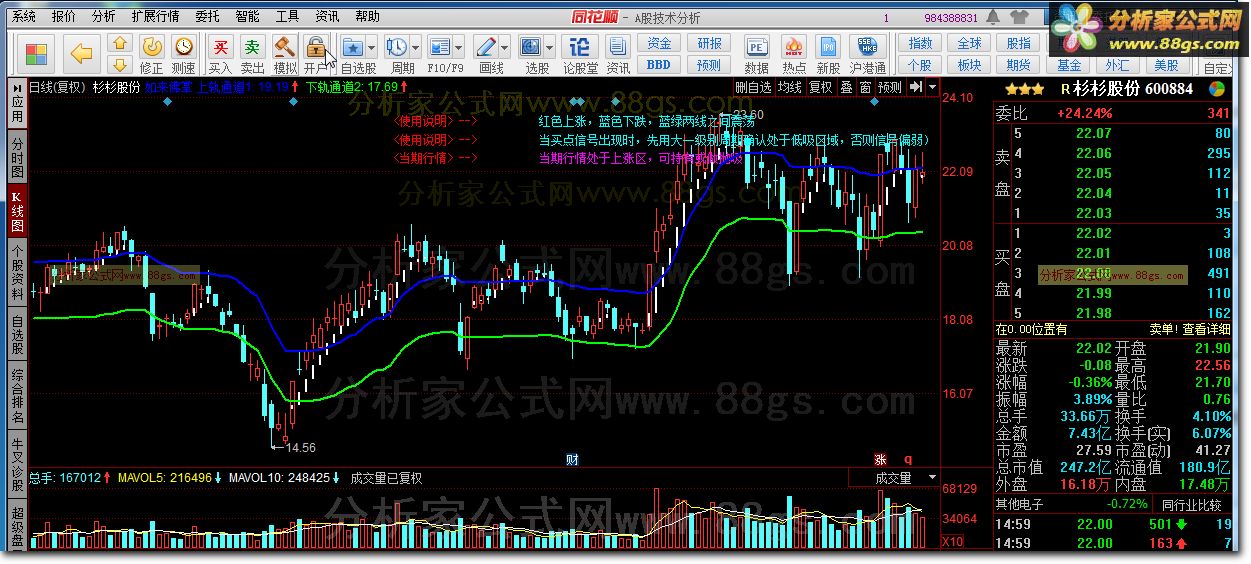Click the 研报 research report button
This screenshot has height=564, width=1251.
(709, 44)
